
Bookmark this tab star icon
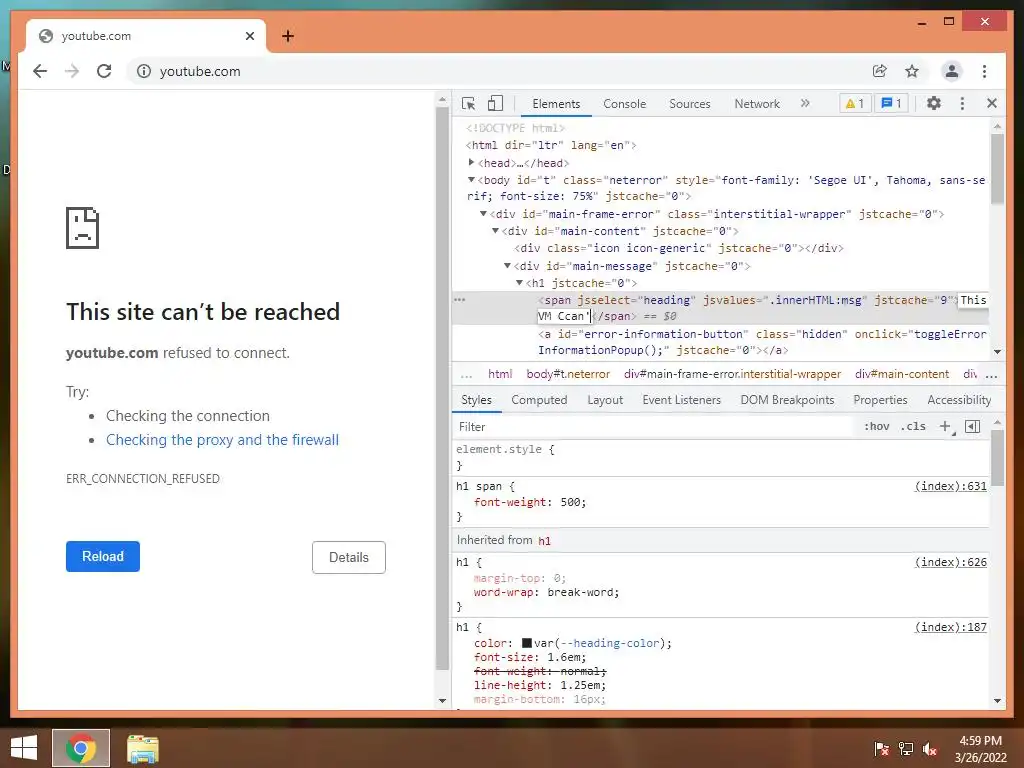pyautogui.click(x=912, y=71)
